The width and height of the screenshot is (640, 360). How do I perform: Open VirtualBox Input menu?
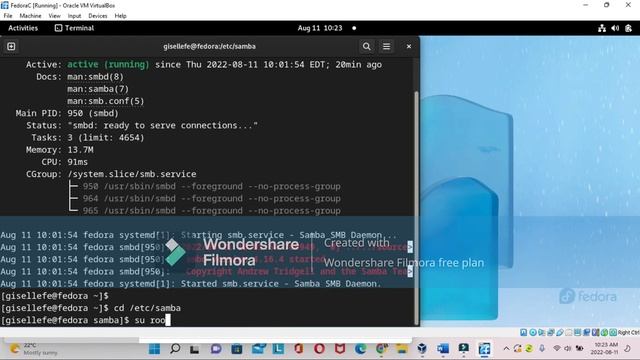74,16
